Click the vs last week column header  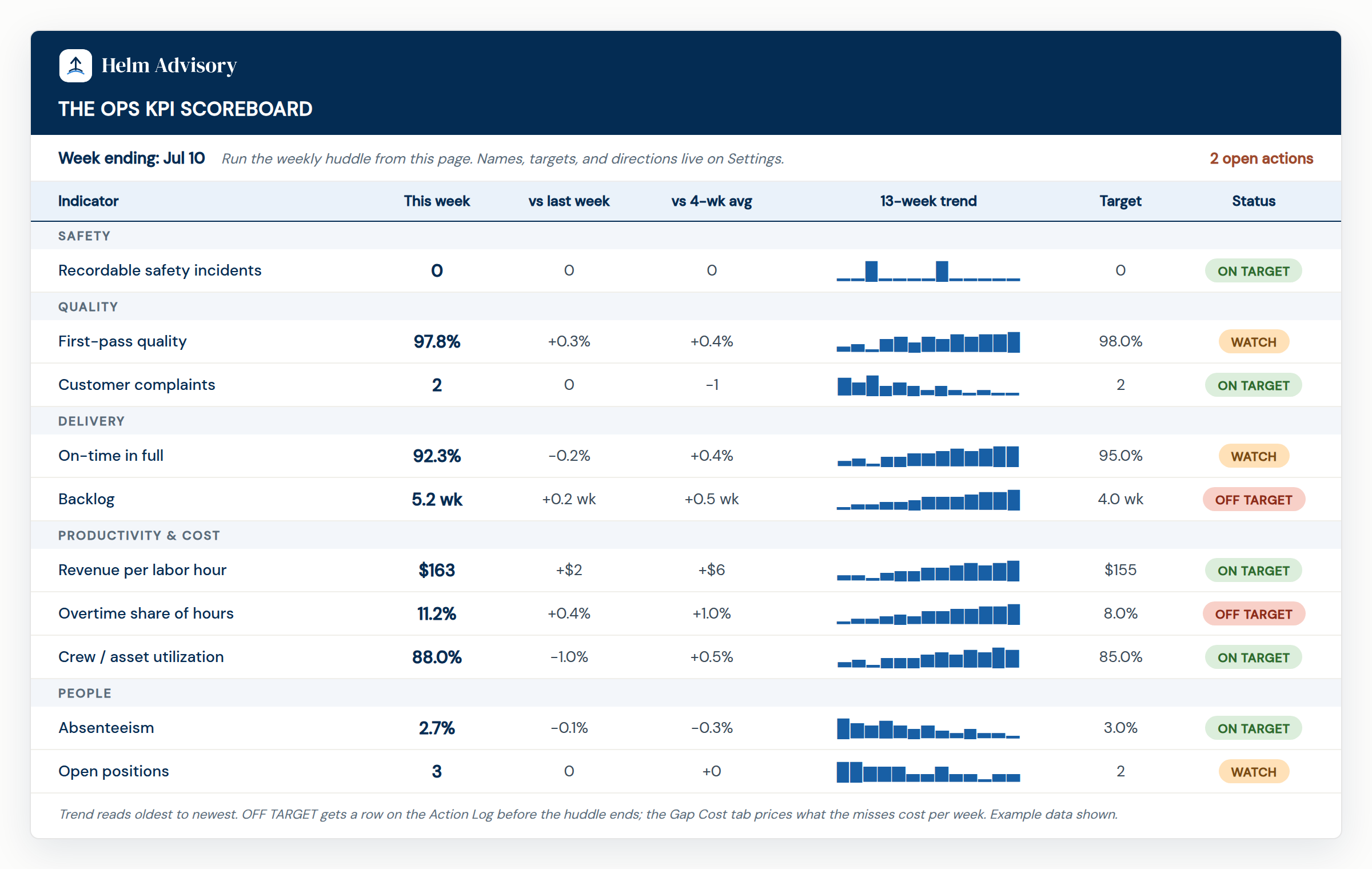click(x=569, y=201)
